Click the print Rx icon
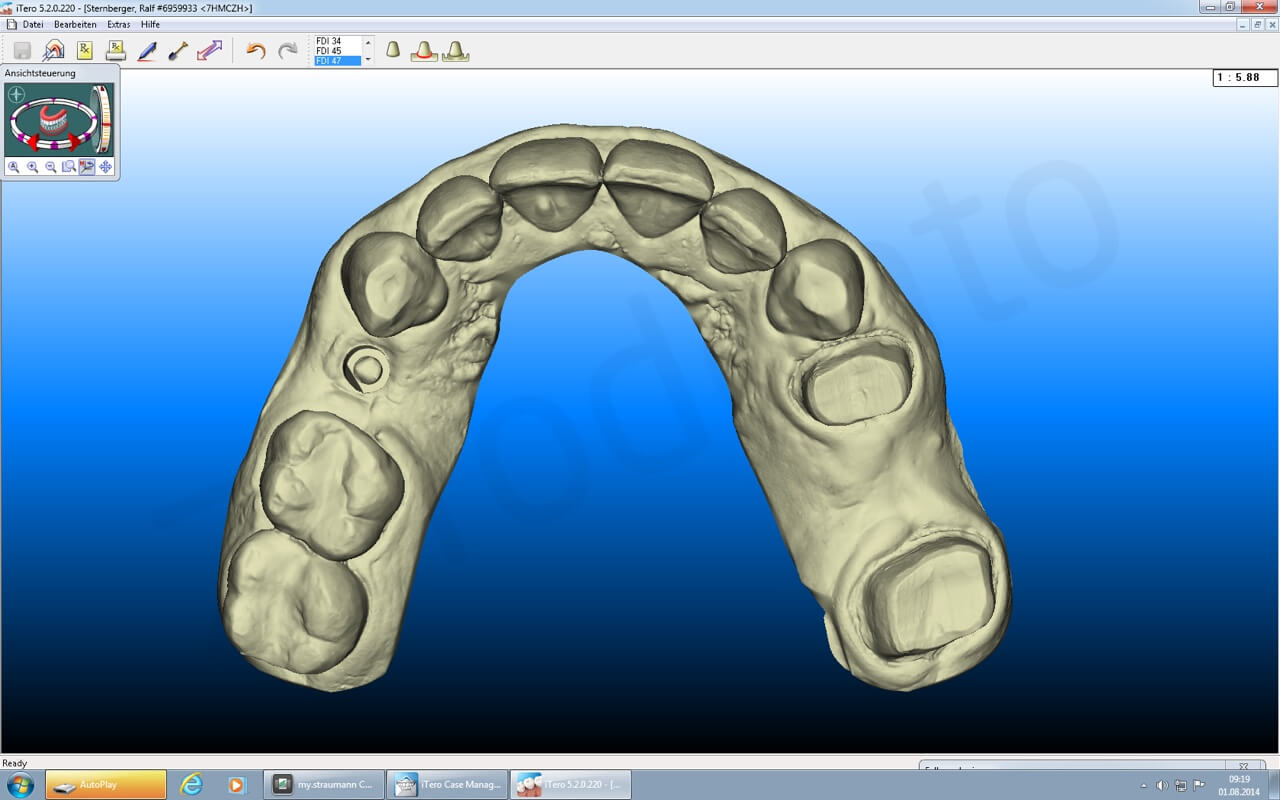 116,50
